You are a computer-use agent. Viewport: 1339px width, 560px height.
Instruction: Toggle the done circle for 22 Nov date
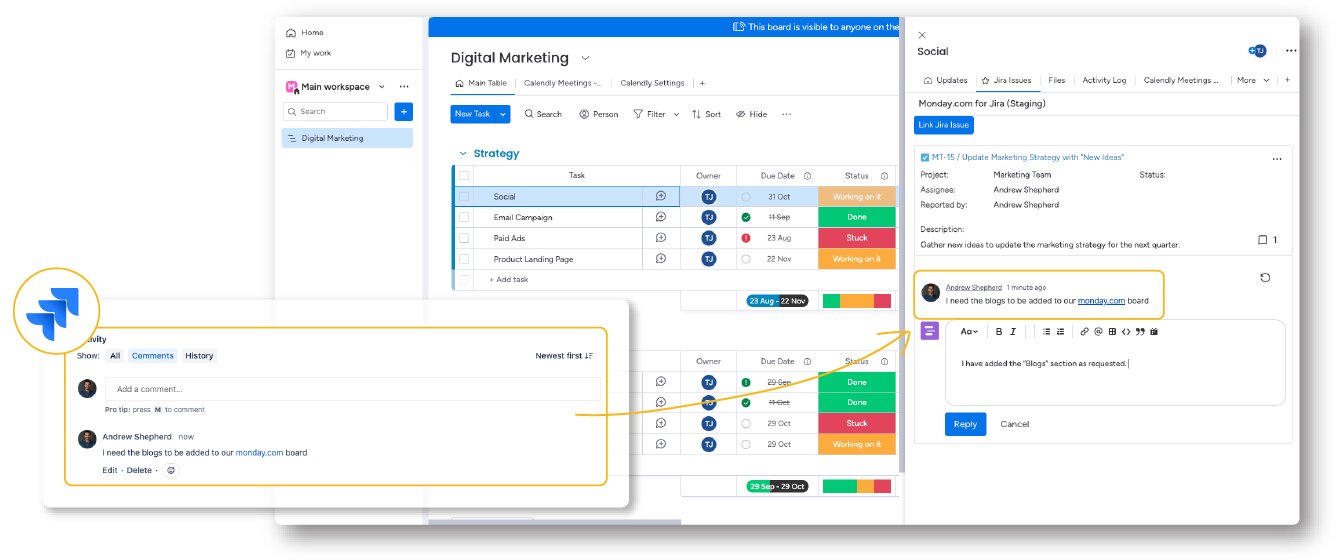pos(746,259)
